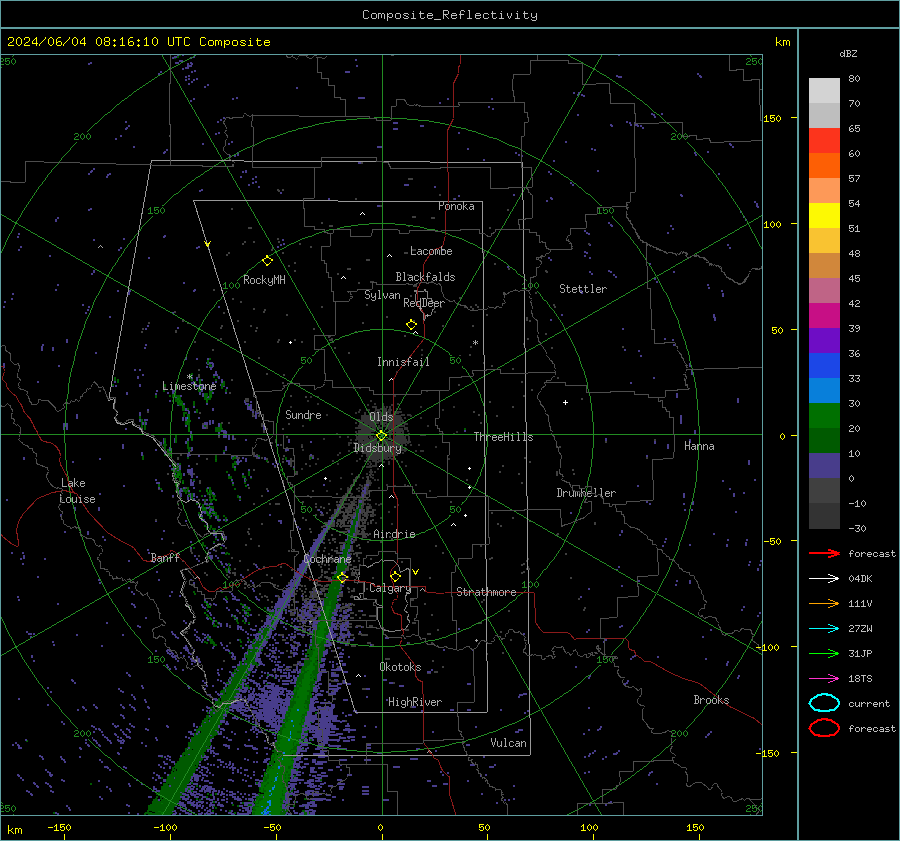Click the Strathmore map label
Image resolution: width=900 pixels, height=841 pixels.
pos(486,592)
